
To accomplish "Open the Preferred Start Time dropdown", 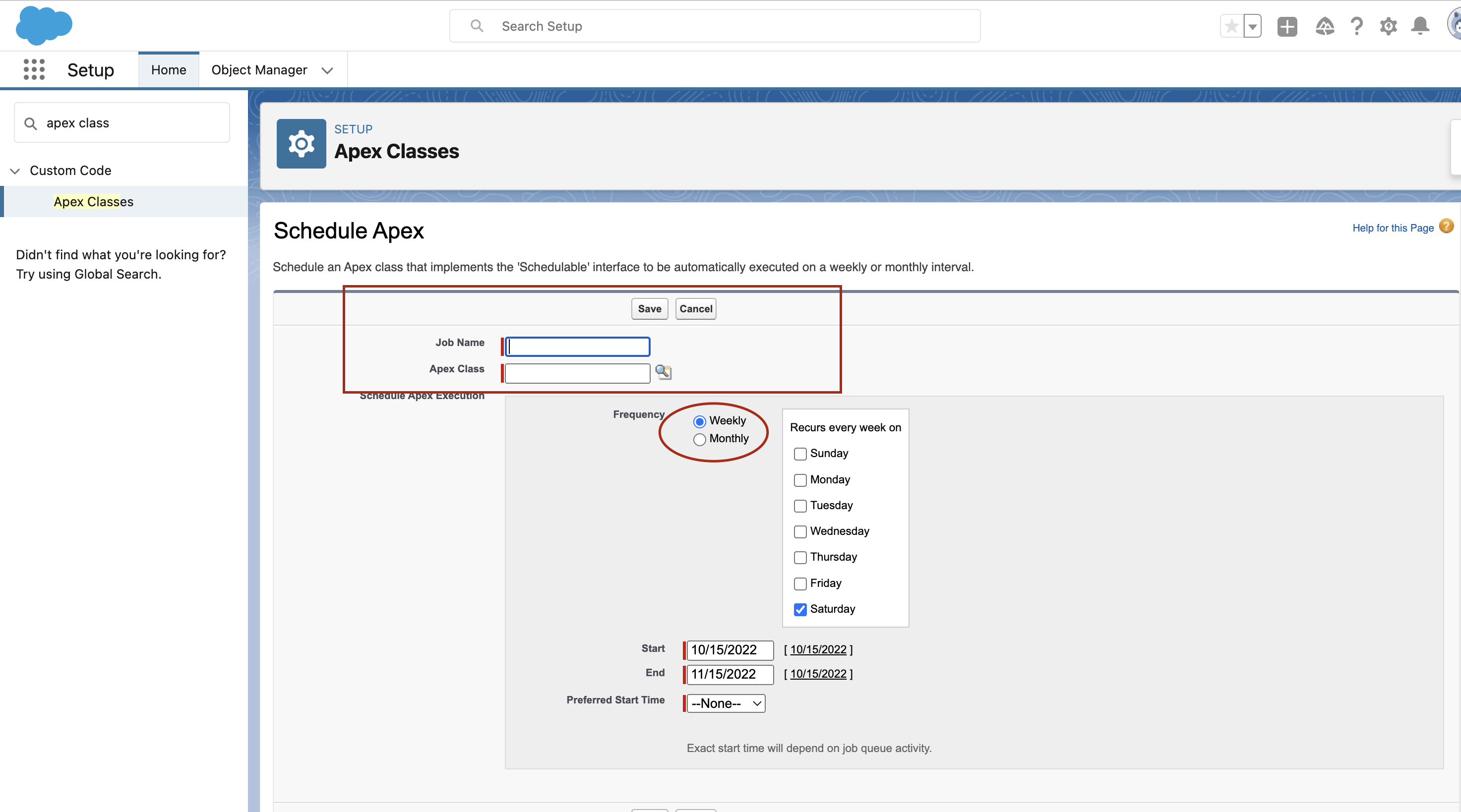I will (724, 703).
